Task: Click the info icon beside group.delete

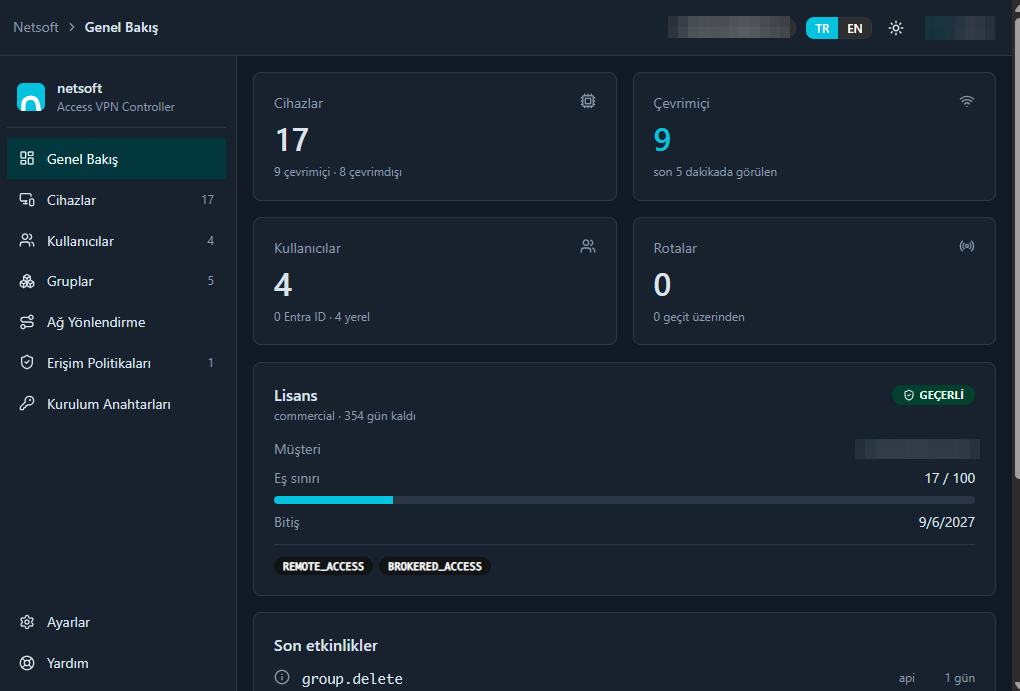Action: pyautogui.click(x=282, y=677)
